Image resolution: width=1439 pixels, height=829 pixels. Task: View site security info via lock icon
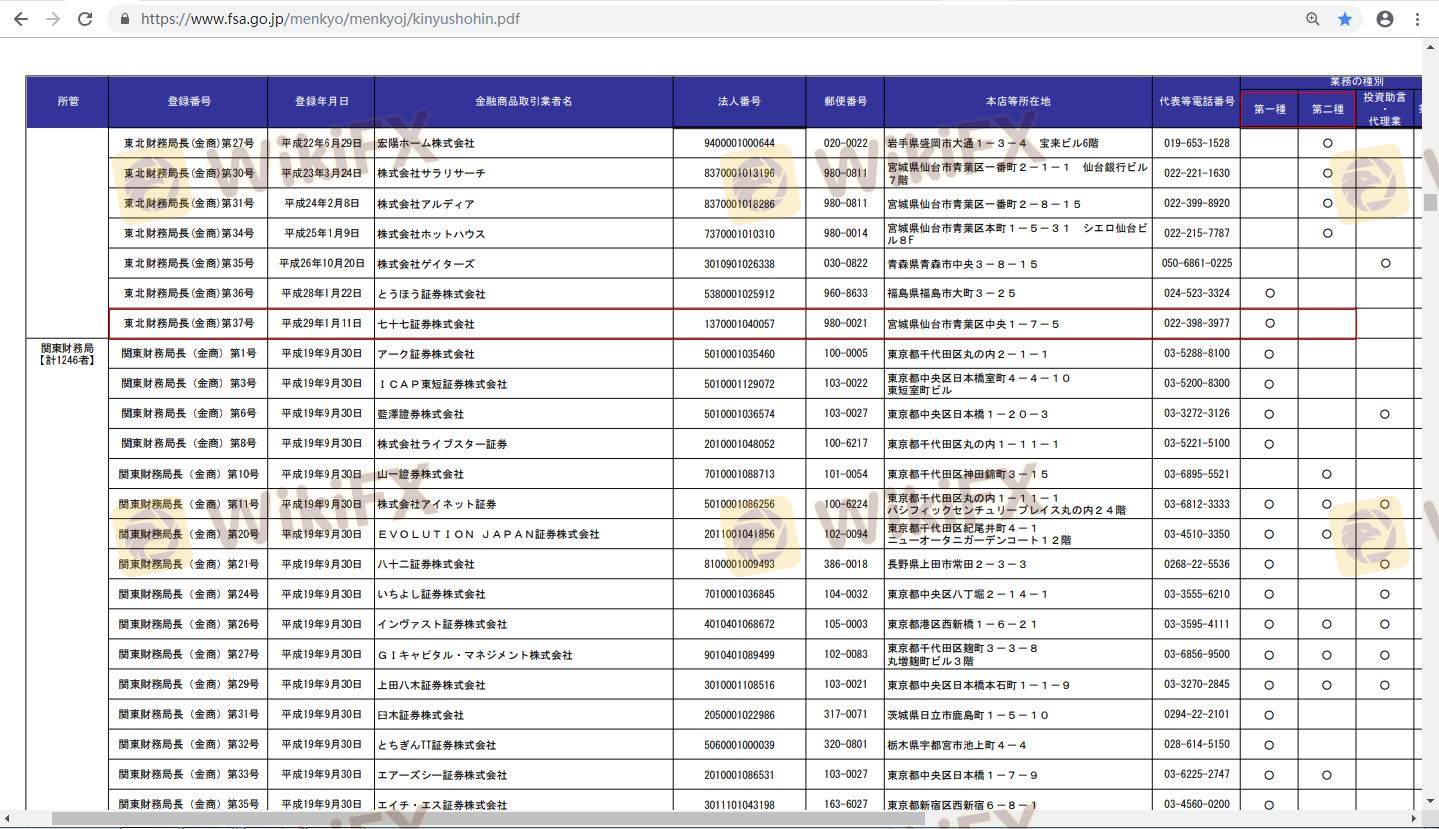click(125, 19)
